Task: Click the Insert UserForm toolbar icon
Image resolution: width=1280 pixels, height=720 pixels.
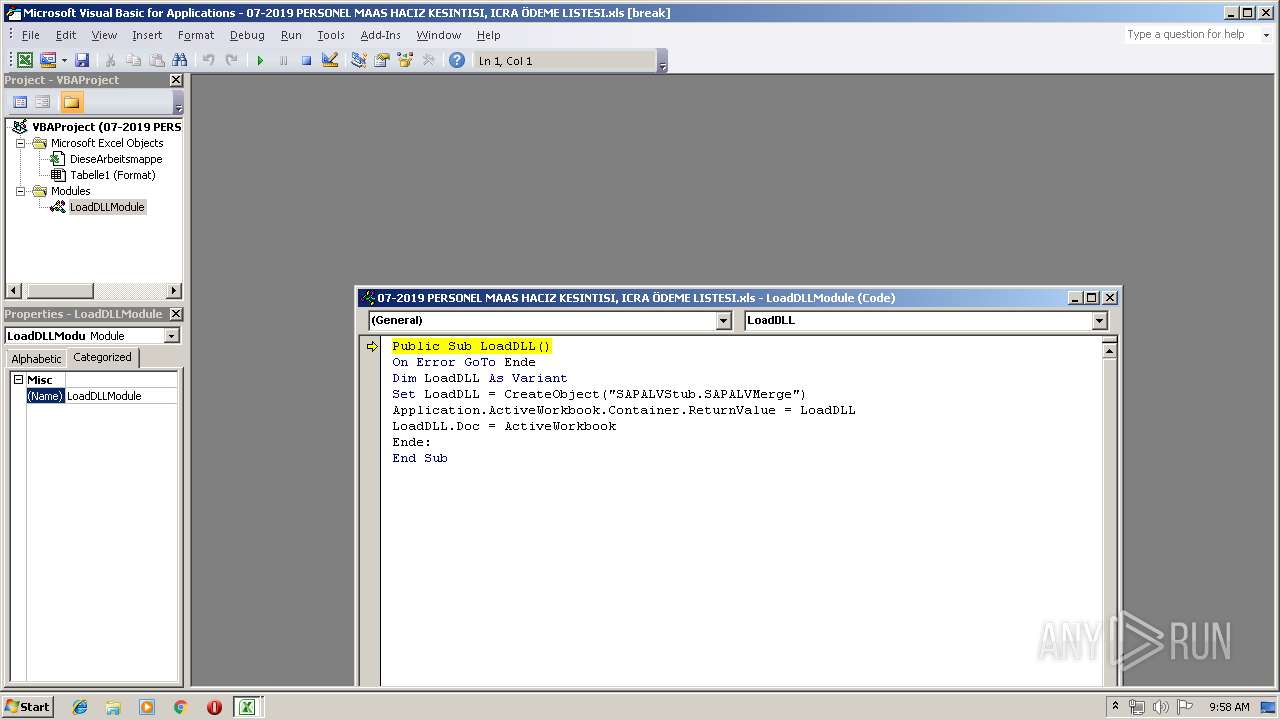Action: point(47,61)
